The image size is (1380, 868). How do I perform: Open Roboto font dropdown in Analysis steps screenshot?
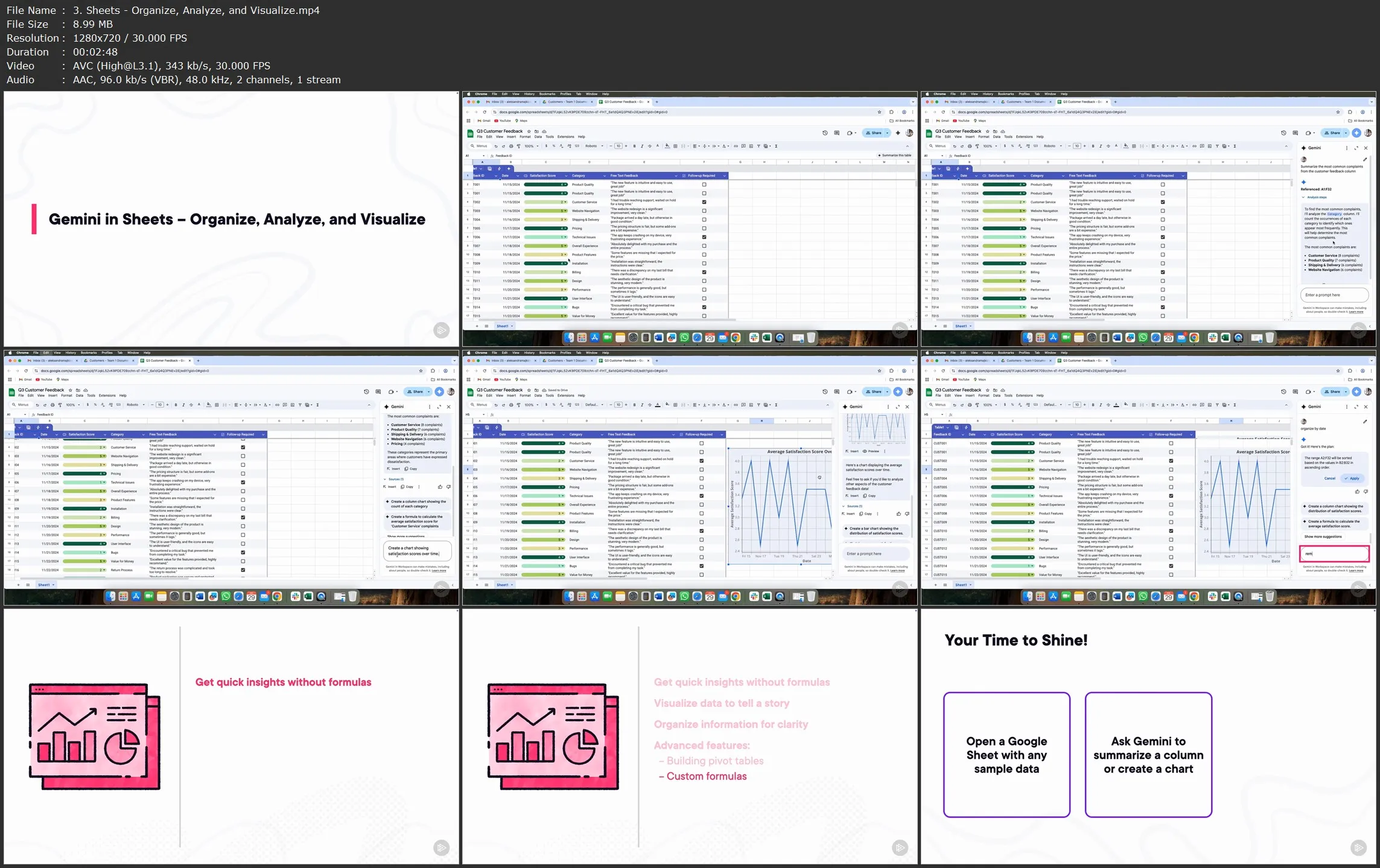click(x=1053, y=146)
